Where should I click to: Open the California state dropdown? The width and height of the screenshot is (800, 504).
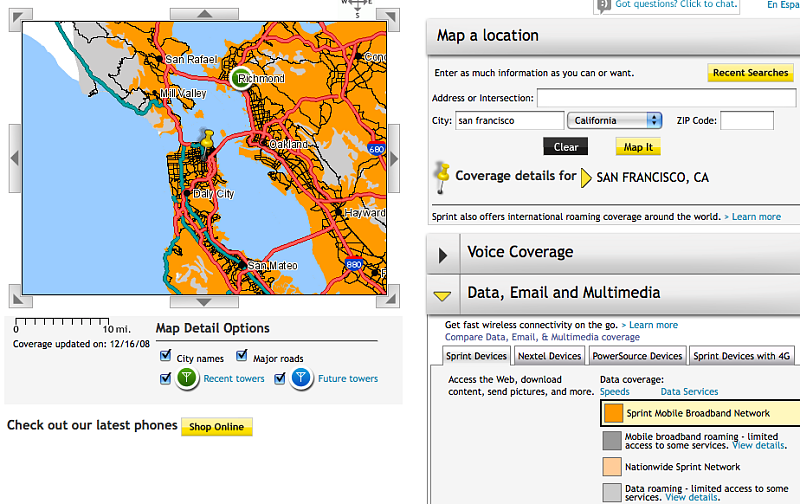pyautogui.click(x=615, y=120)
